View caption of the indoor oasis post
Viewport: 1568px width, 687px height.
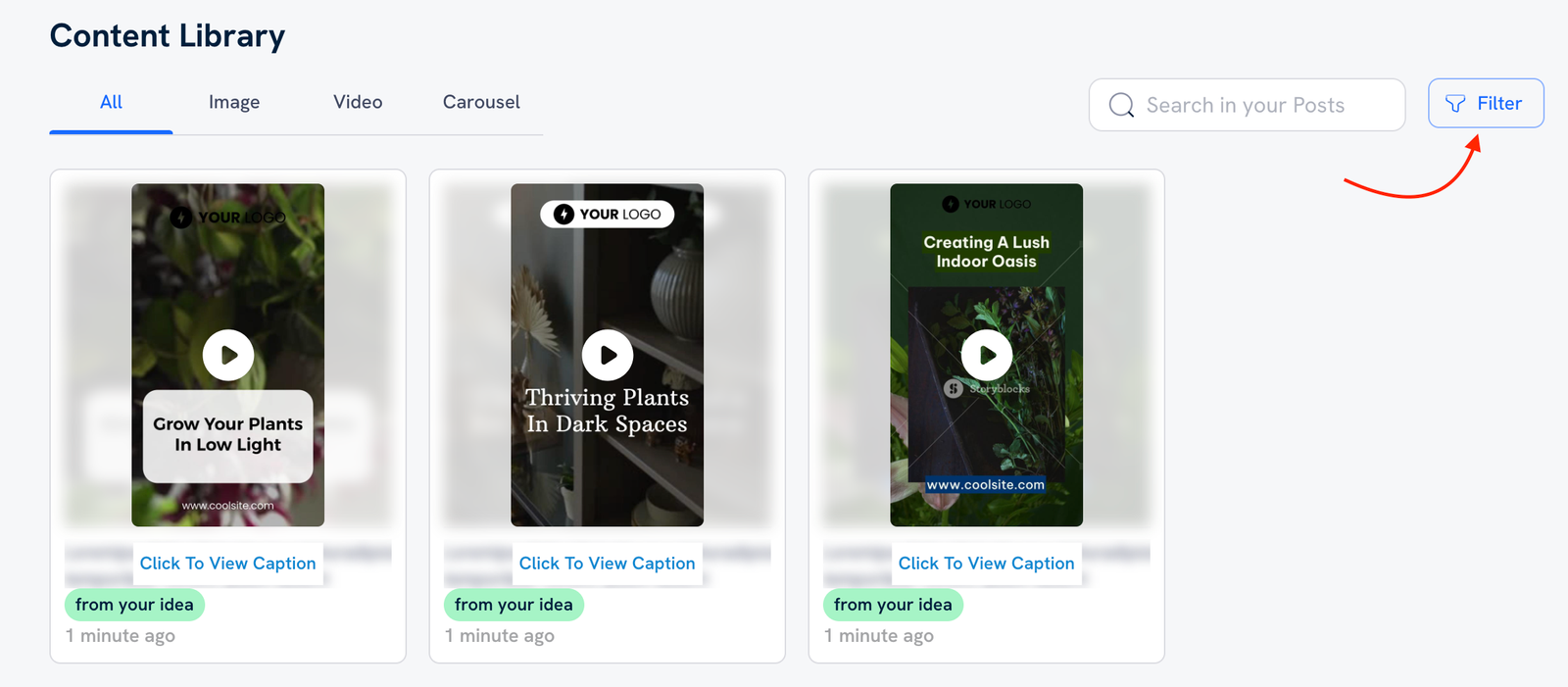click(x=986, y=564)
